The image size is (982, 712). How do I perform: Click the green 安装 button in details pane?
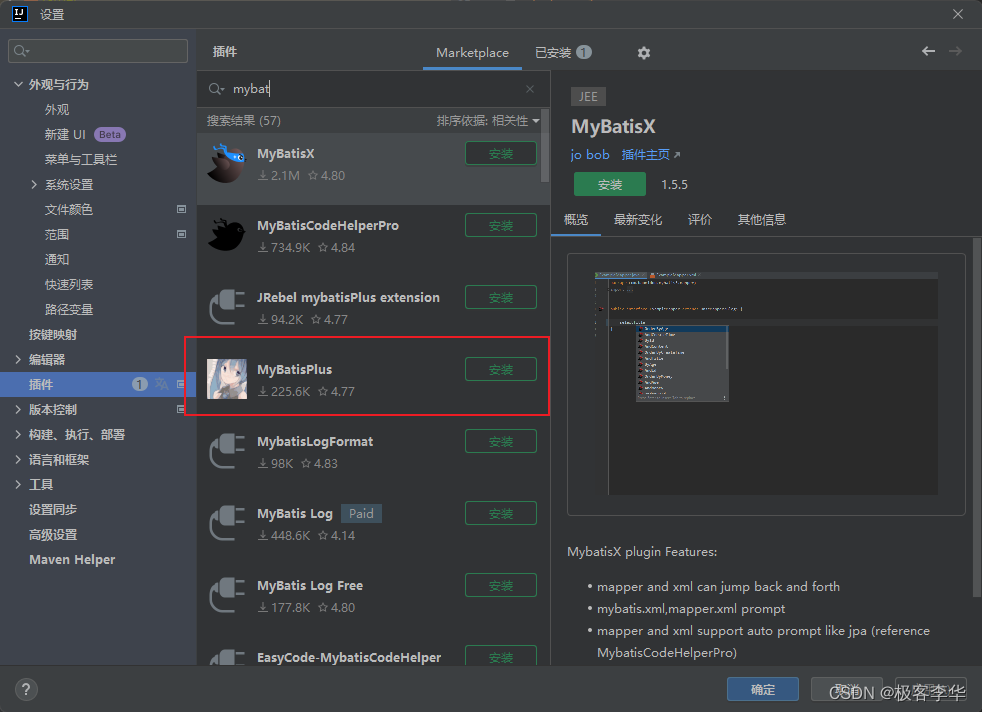tap(609, 184)
